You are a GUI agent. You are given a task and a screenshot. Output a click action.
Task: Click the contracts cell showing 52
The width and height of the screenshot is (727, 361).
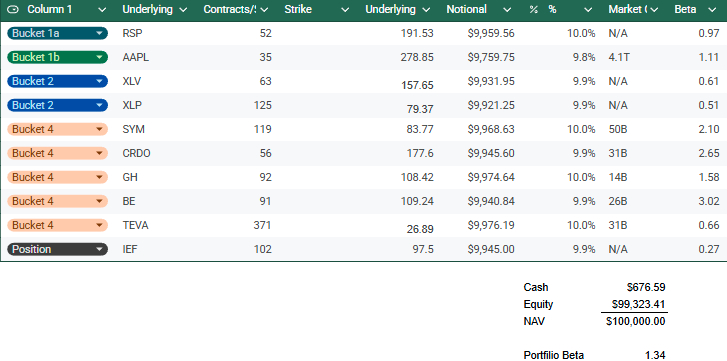point(266,33)
